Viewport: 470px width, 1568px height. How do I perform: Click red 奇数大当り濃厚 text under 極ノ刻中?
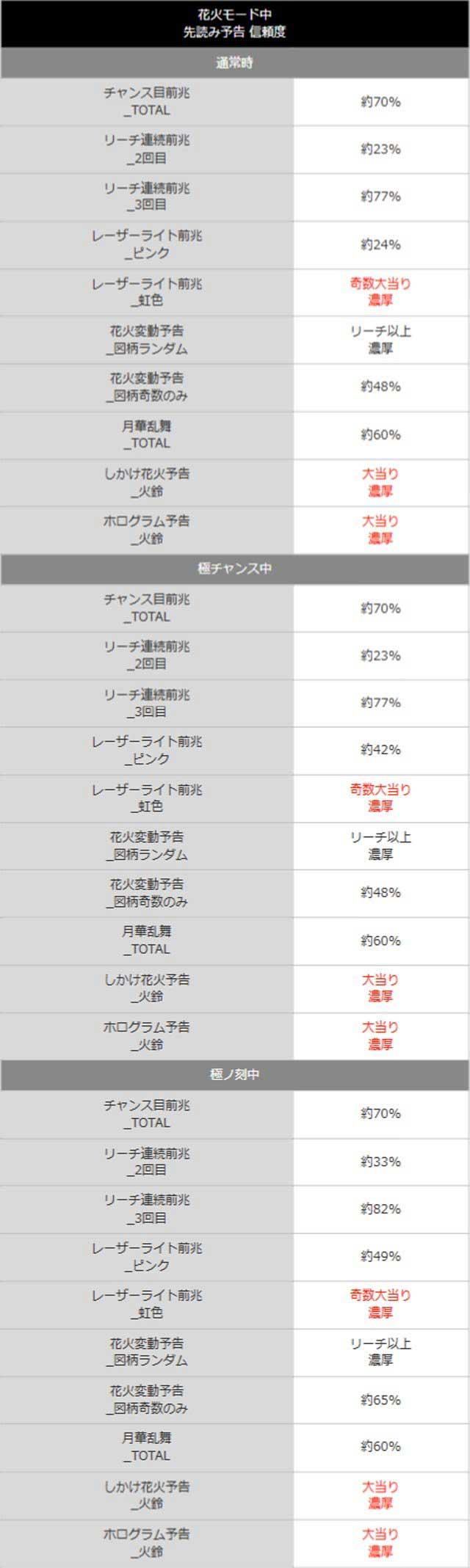point(380,1304)
